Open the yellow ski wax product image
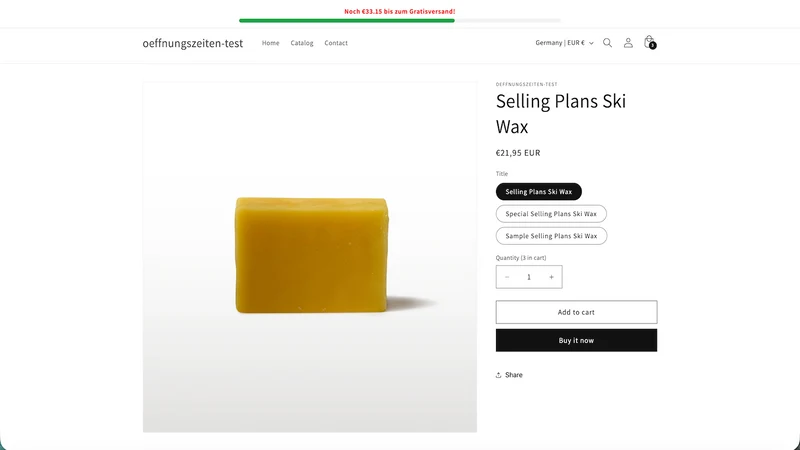The image size is (800, 450). click(x=310, y=257)
